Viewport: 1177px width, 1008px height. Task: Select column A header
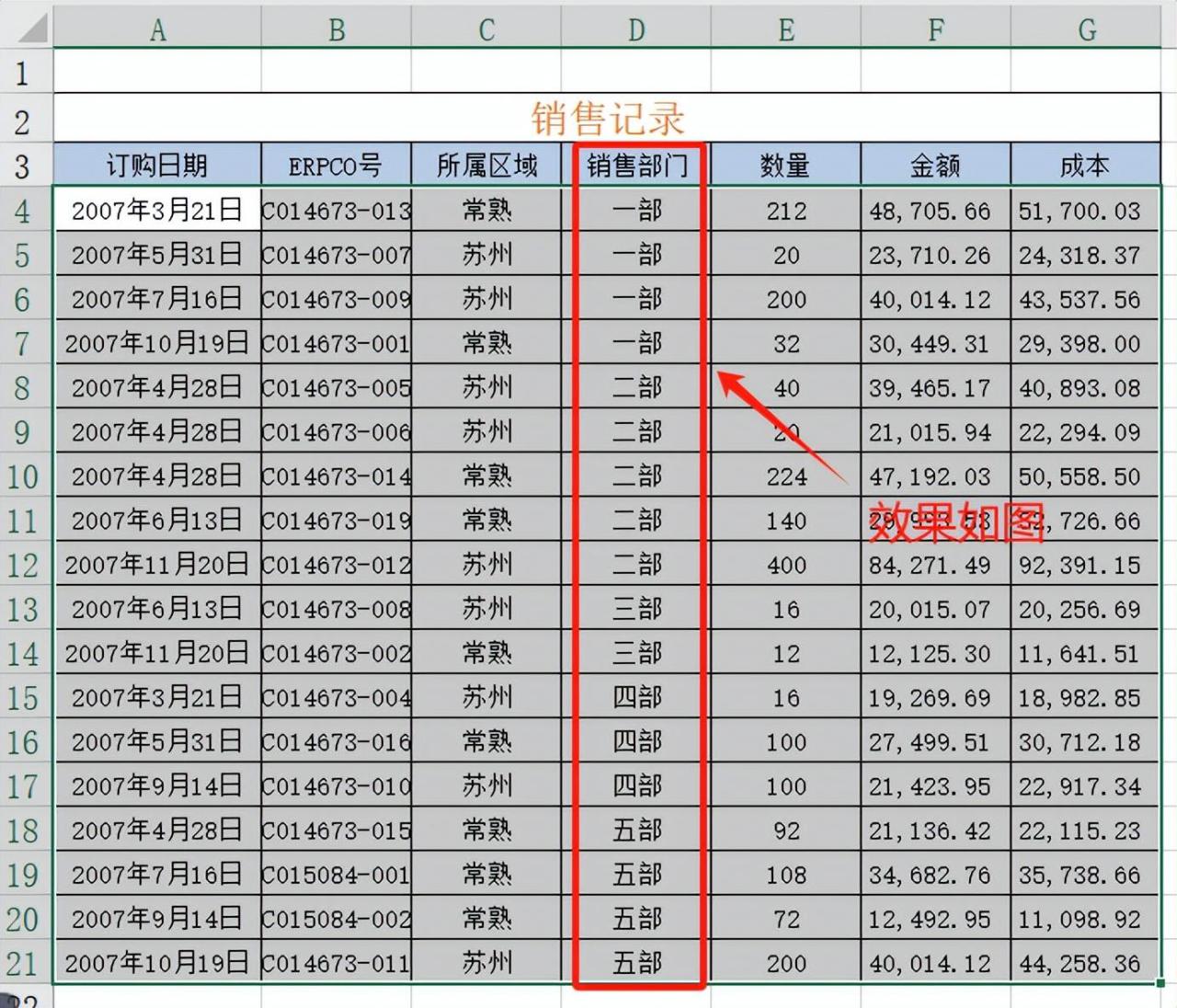157,29
